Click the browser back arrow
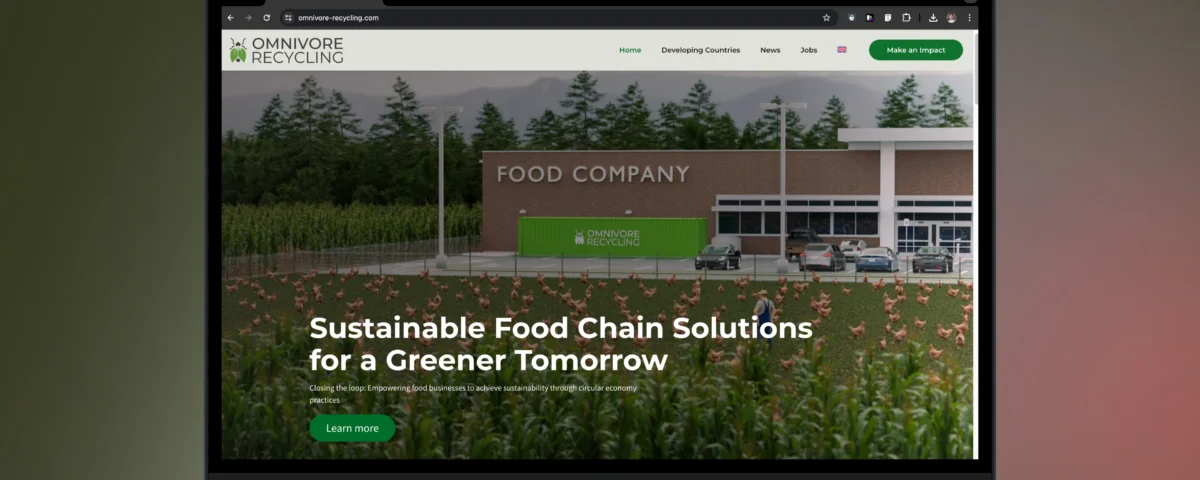Viewport: 1200px width, 480px height. tap(230, 17)
